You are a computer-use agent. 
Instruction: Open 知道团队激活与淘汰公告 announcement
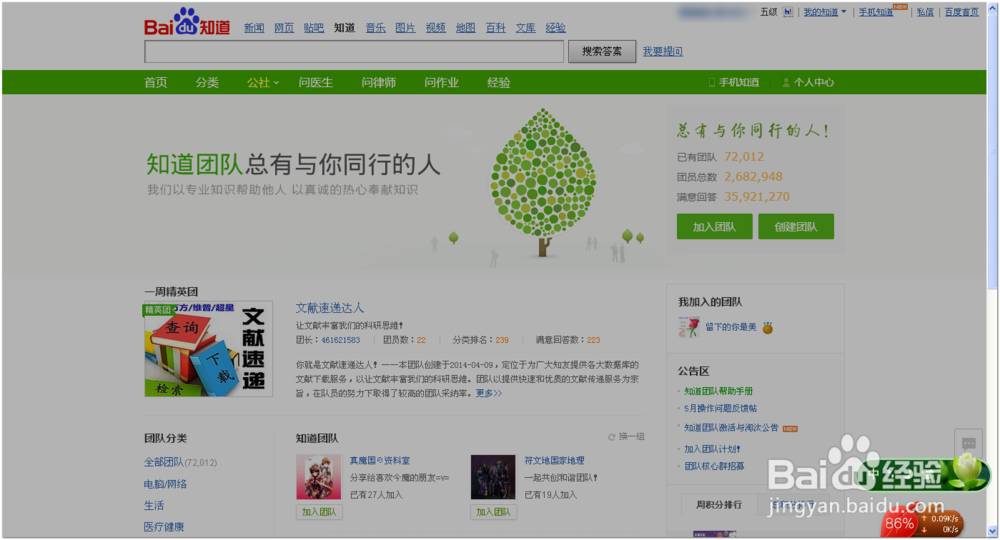pyautogui.click(x=731, y=428)
